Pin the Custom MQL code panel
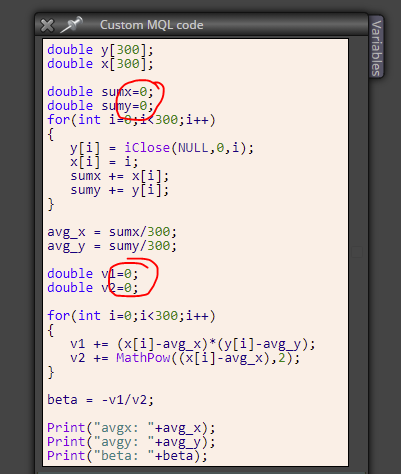401x474 pixels. click(71, 25)
